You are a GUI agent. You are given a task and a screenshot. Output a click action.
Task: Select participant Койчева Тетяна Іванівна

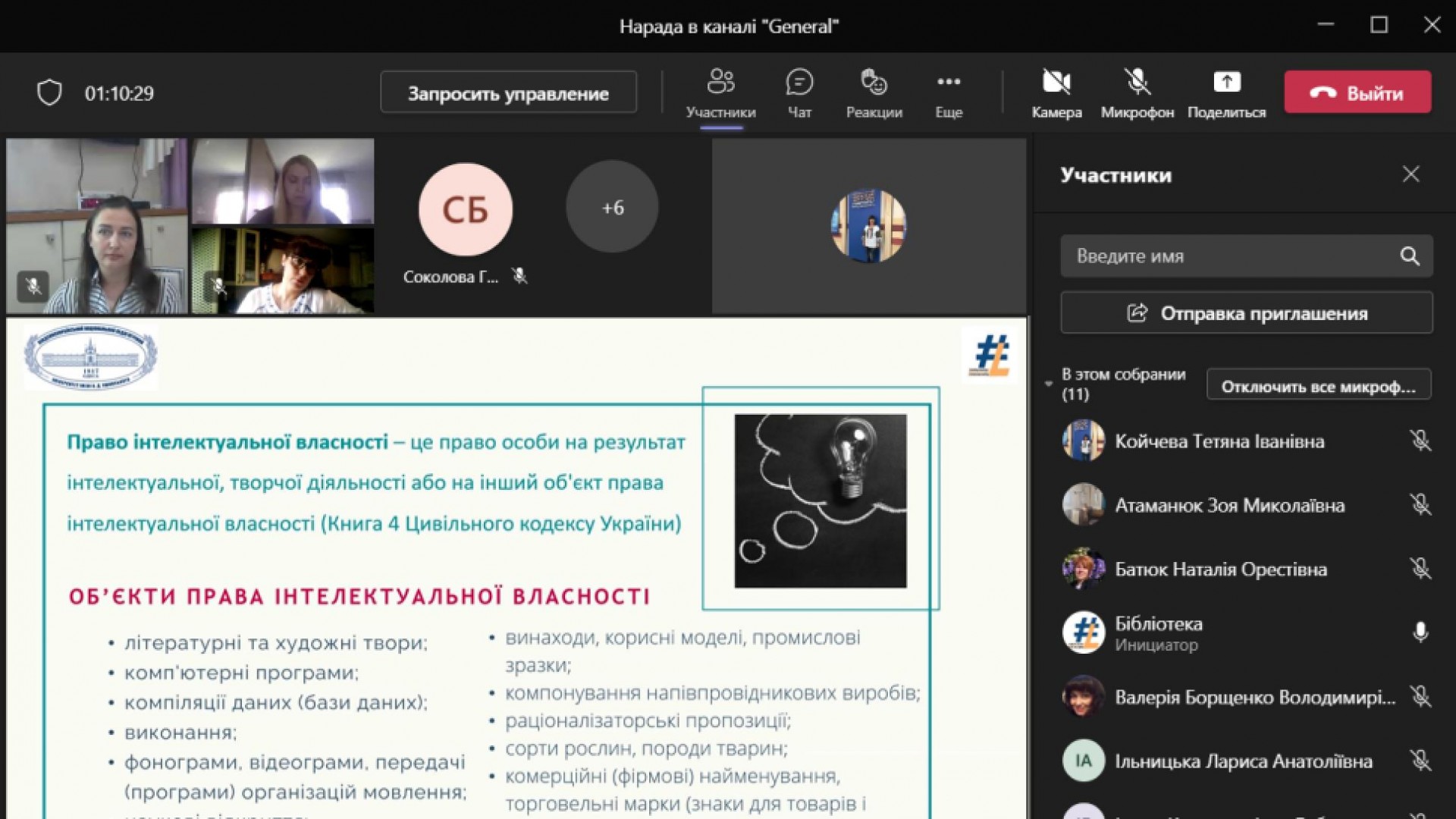click(x=1219, y=441)
